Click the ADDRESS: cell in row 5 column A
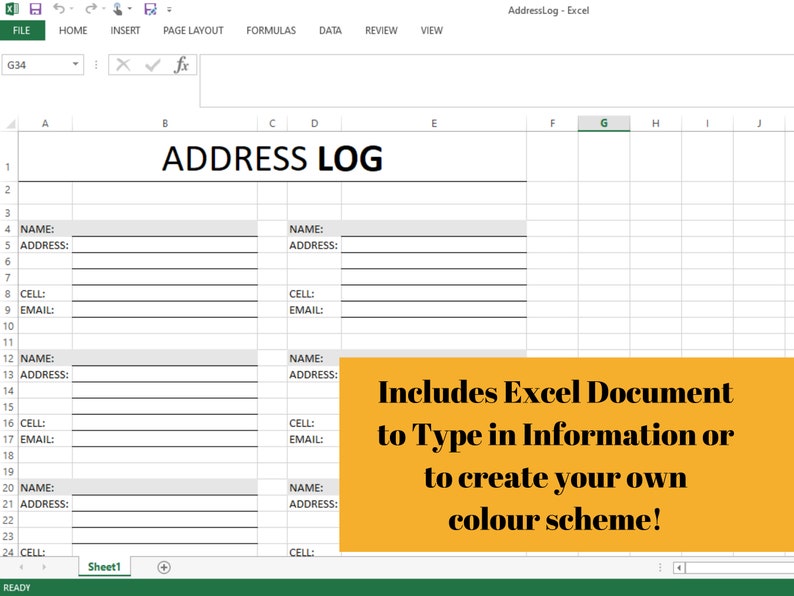The height and width of the screenshot is (596, 794). [45, 245]
